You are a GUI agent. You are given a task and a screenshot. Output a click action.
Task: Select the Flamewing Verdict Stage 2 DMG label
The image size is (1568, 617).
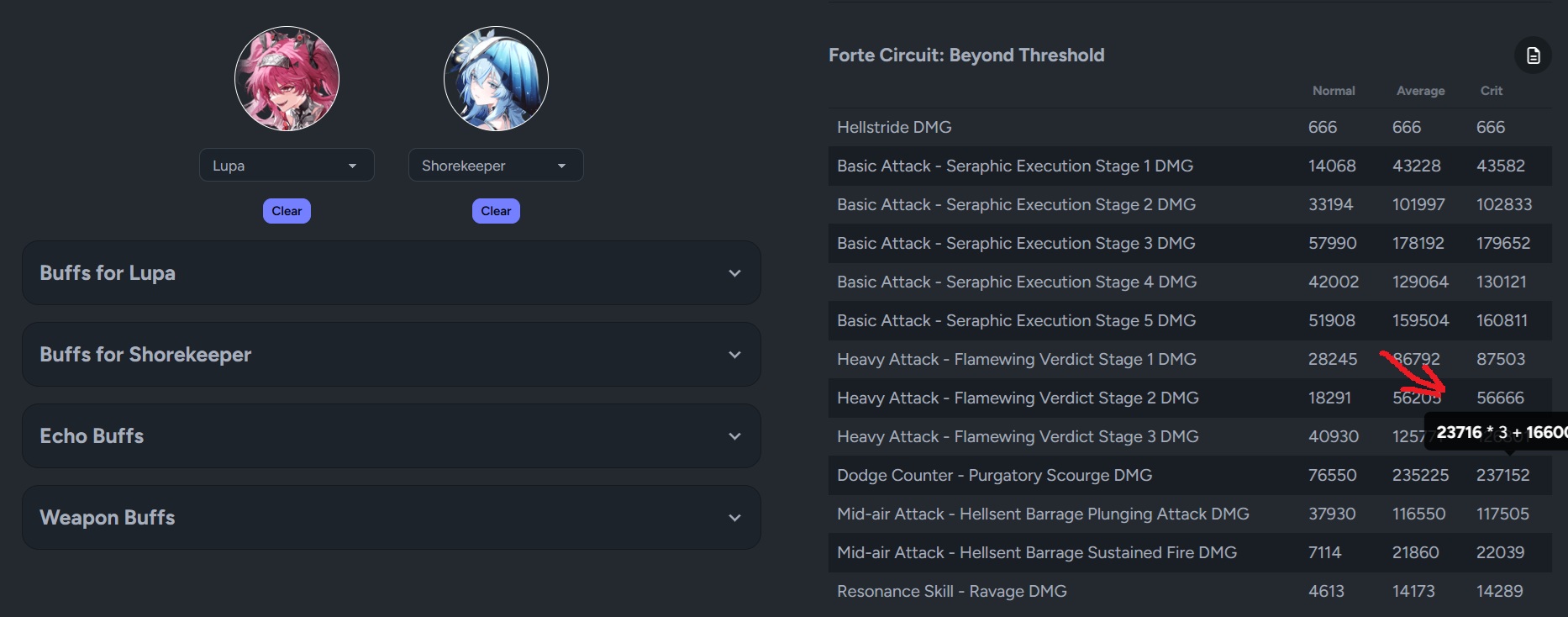tap(1018, 398)
